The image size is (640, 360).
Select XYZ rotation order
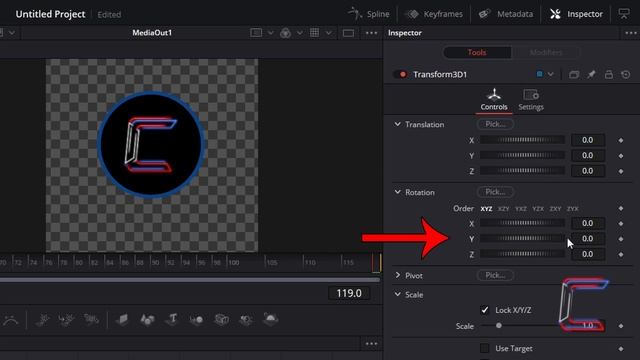[486, 209]
